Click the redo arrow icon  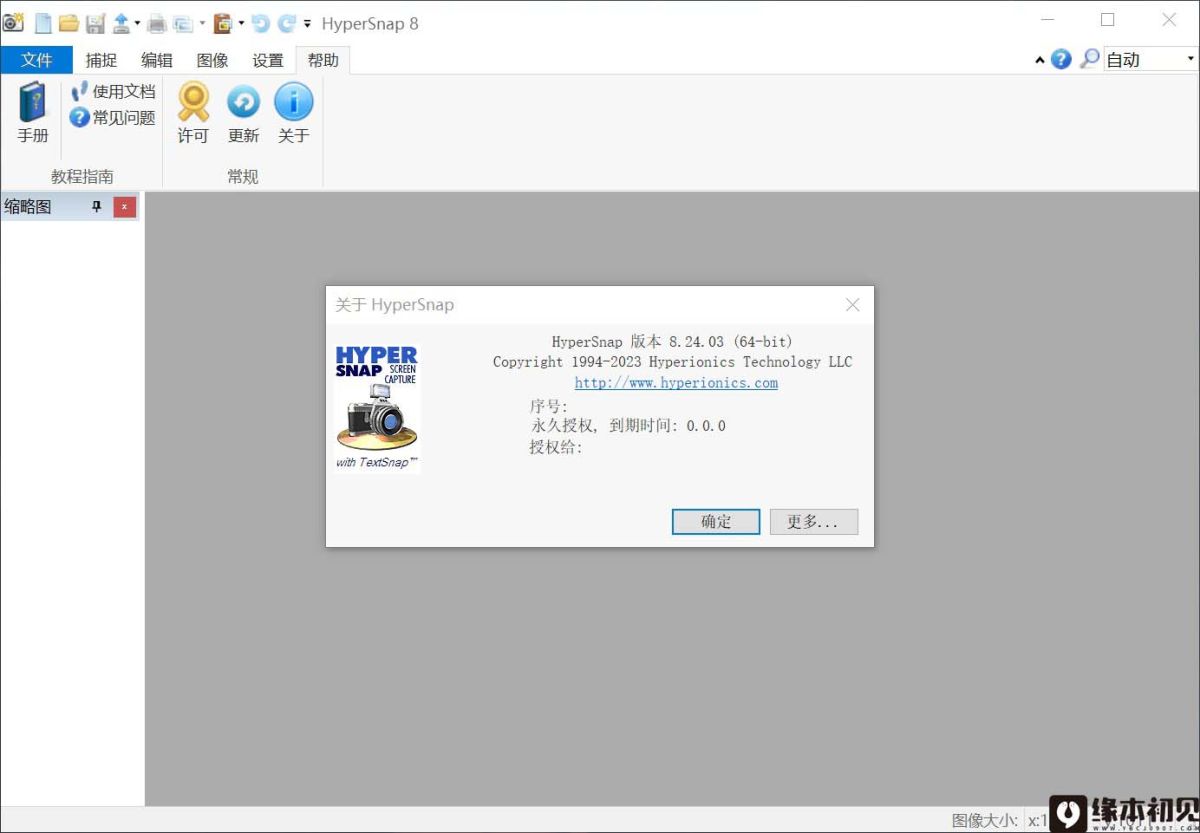[286, 23]
